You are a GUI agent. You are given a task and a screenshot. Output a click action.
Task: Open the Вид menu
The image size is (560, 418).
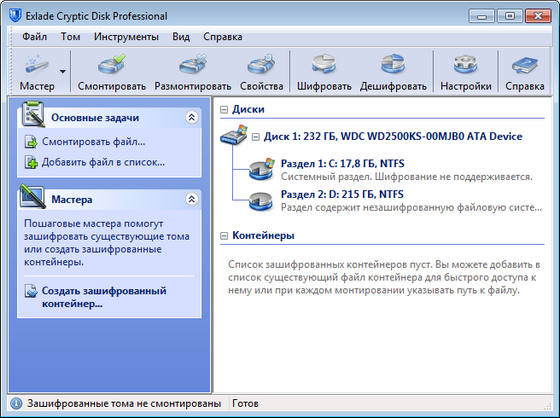click(181, 36)
